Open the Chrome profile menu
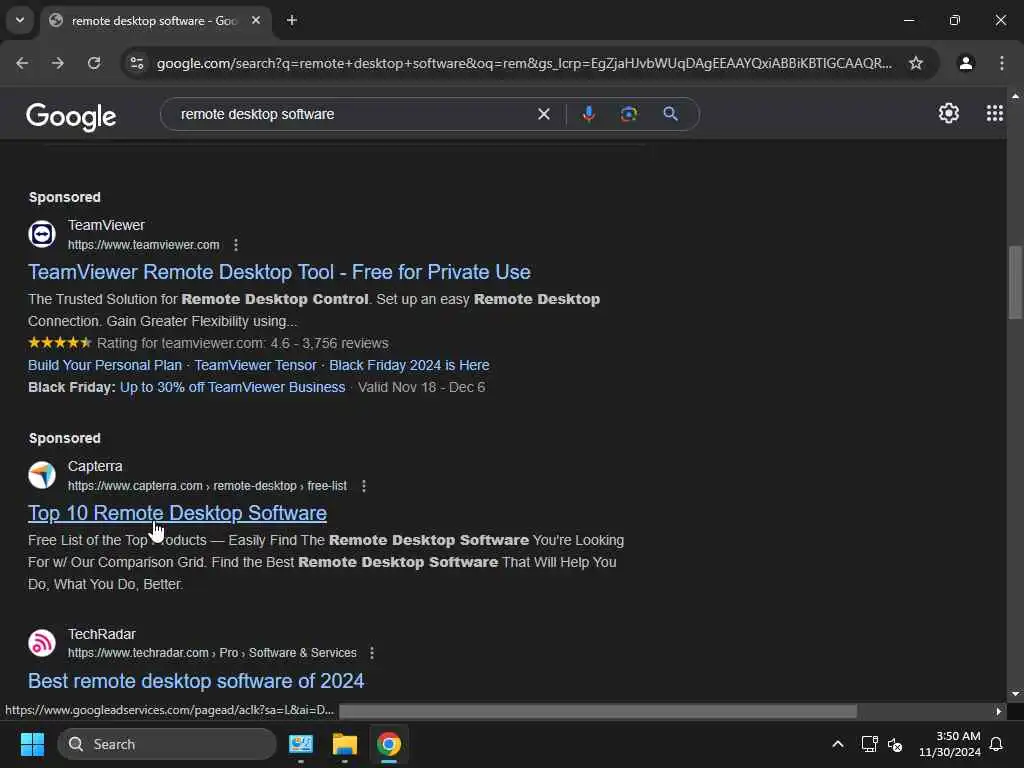This screenshot has width=1024, height=768. 966,63
